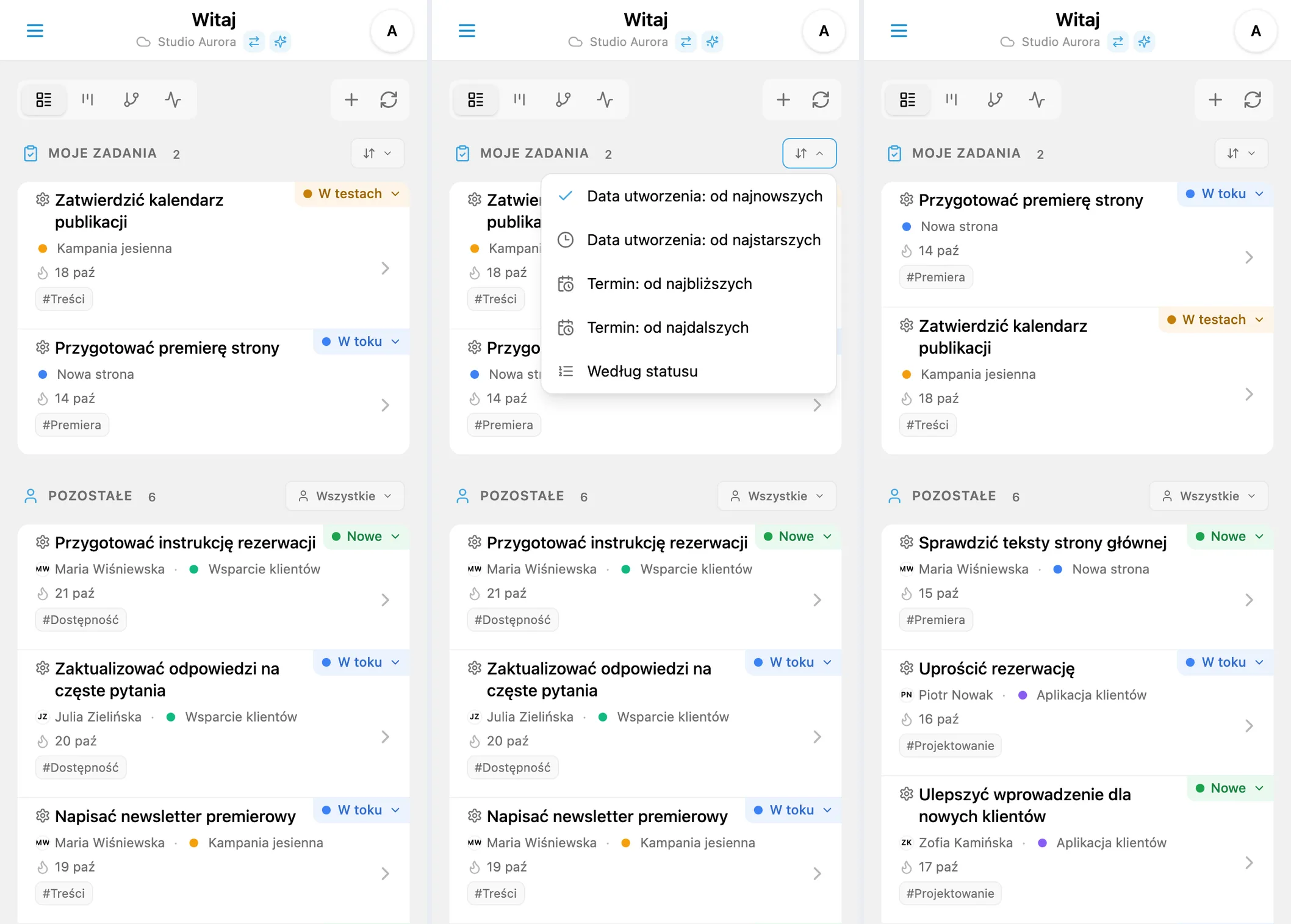Click 'Studio Aurora' workspace name in middle panel
Viewport: 1291px width, 924px height.
click(x=628, y=42)
